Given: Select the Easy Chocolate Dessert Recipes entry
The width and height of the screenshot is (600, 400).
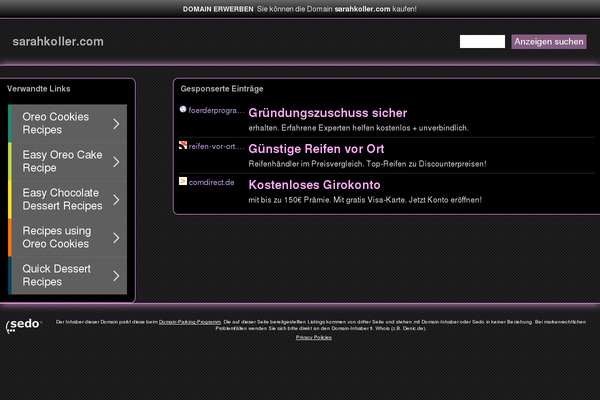Looking at the screenshot, I should [62, 200].
